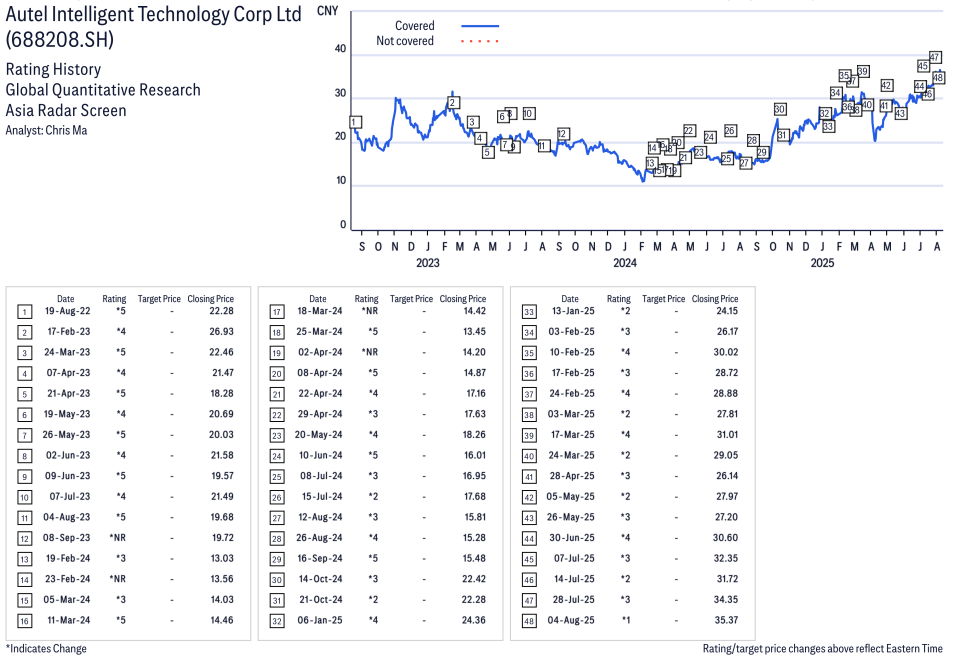Select the date cell '14-Oct-24'

coord(321,579)
